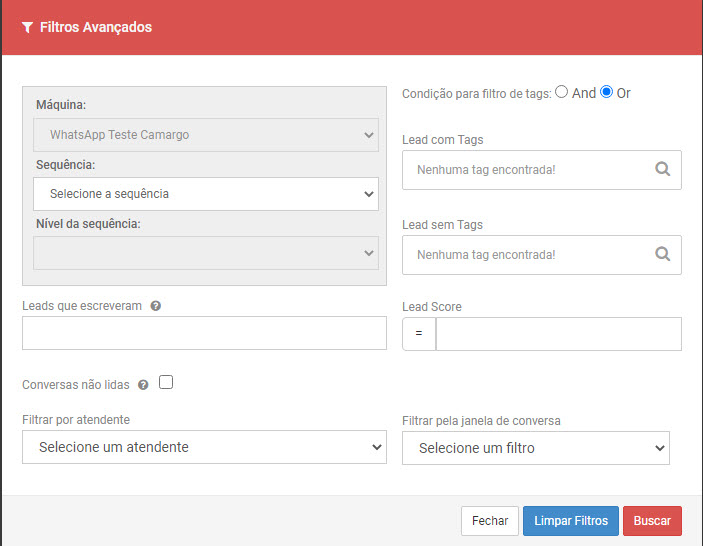
Task: Open the Selecione um atendente dropdown
Action: coord(204,447)
